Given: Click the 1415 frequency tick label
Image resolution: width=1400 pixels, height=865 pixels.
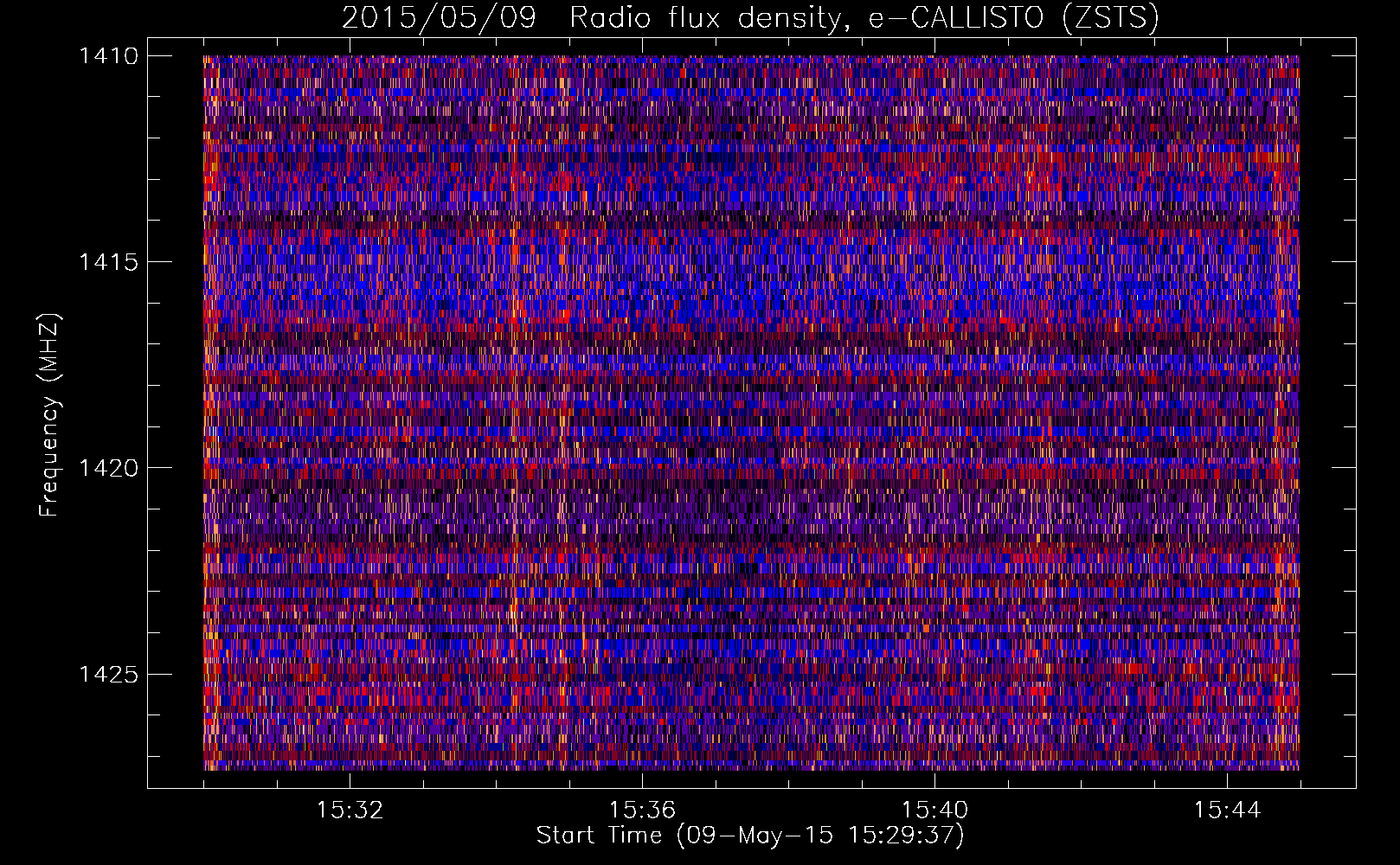Looking at the screenshot, I should 108,262.
